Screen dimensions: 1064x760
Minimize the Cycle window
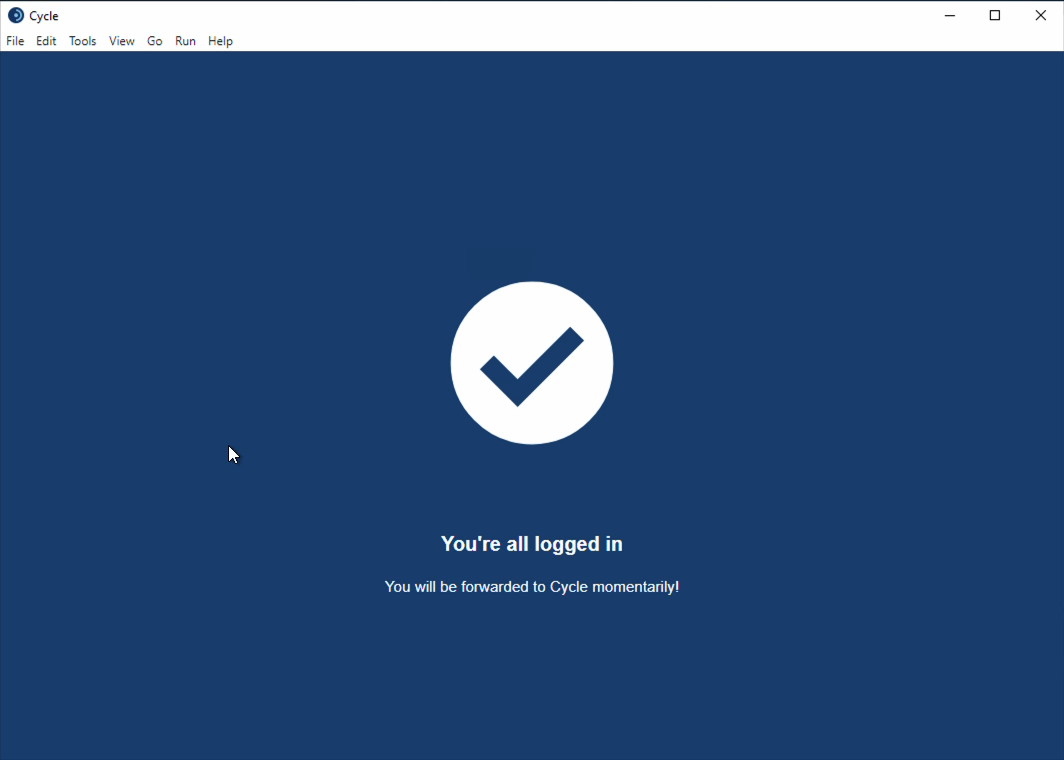(x=948, y=15)
